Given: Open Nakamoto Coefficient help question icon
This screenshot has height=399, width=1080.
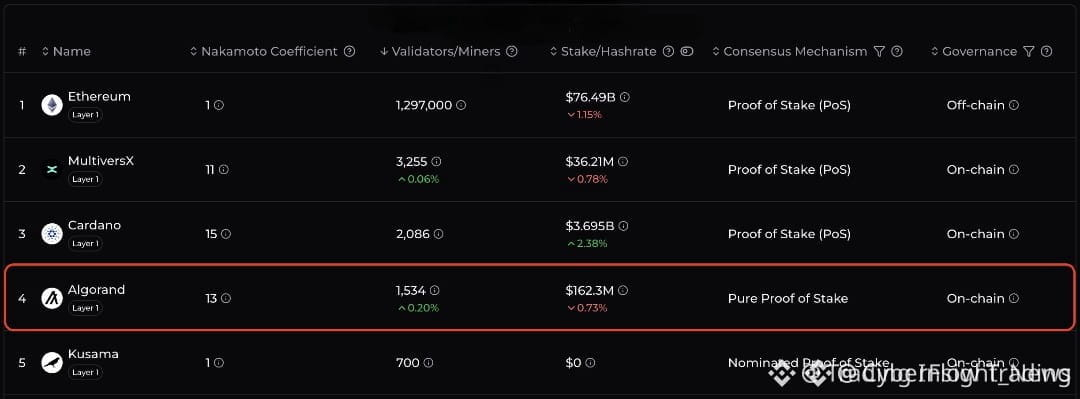Looking at the screenshot, I should coord(349,52).
